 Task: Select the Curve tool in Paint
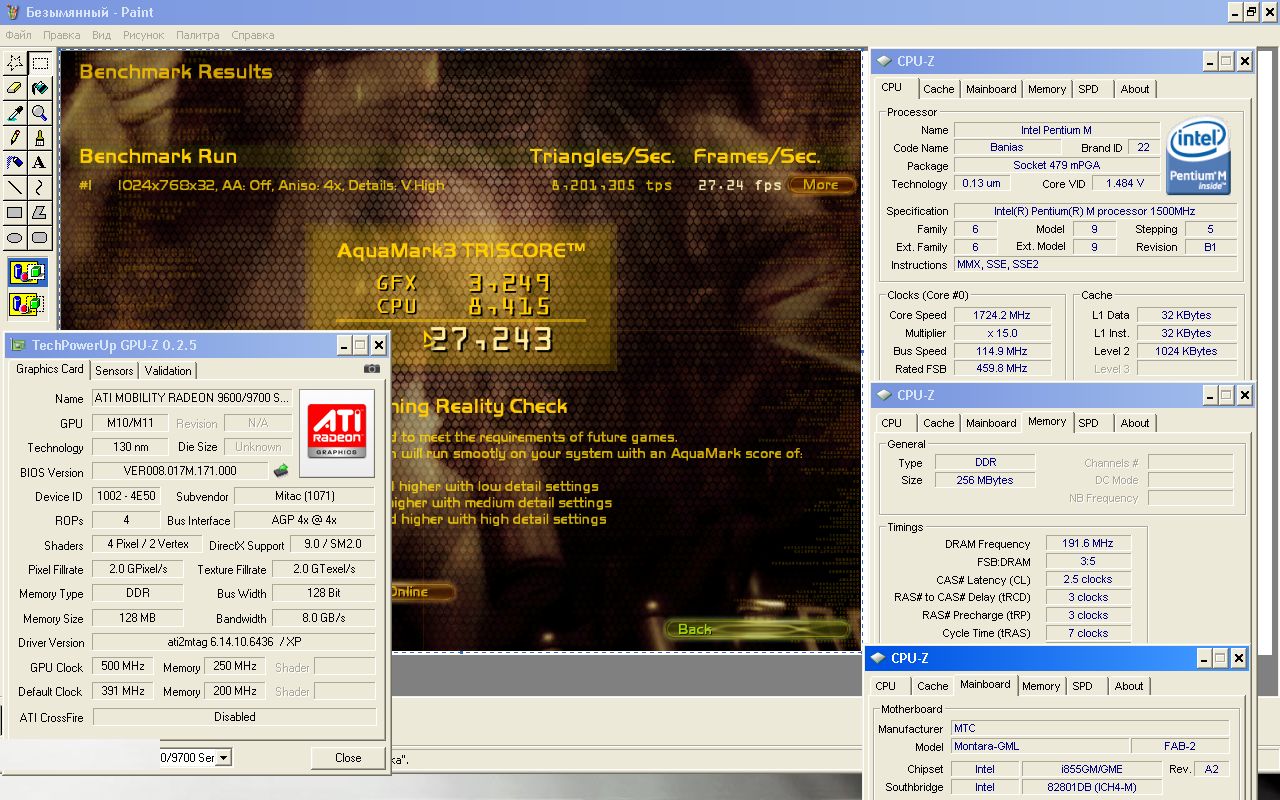[x=40, y=188]
